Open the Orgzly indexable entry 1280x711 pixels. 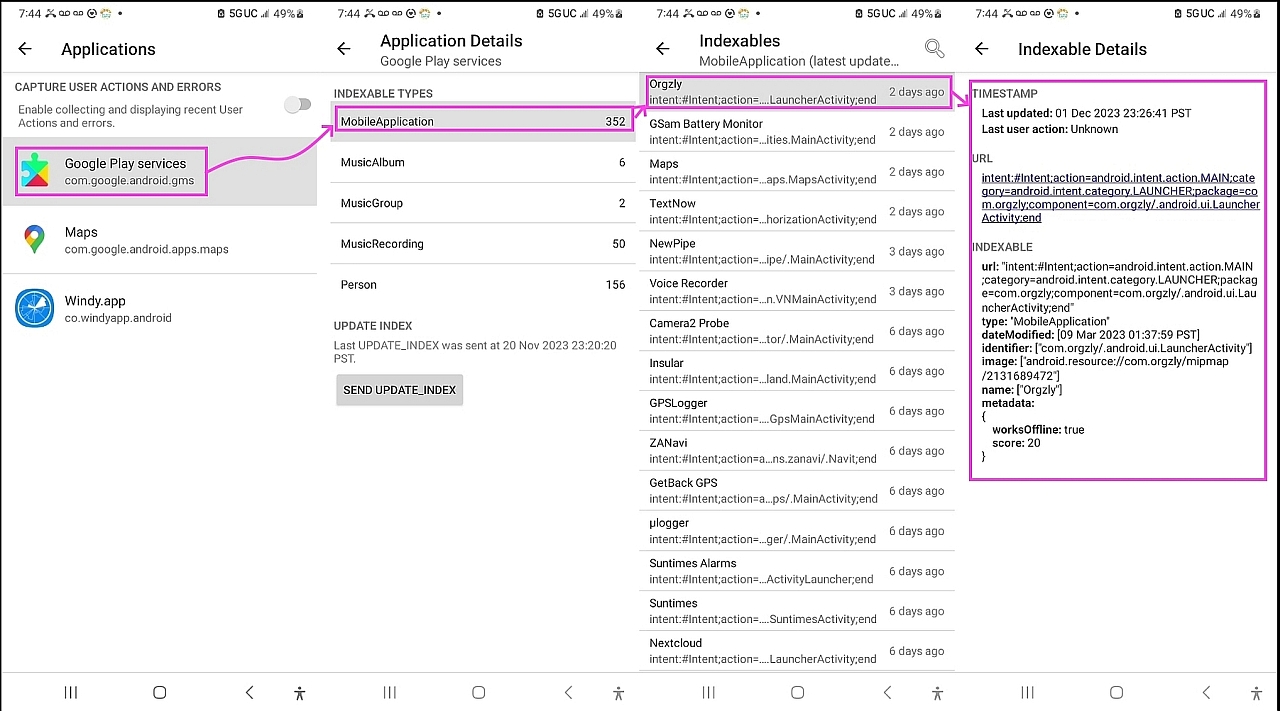tap(797, 92)
